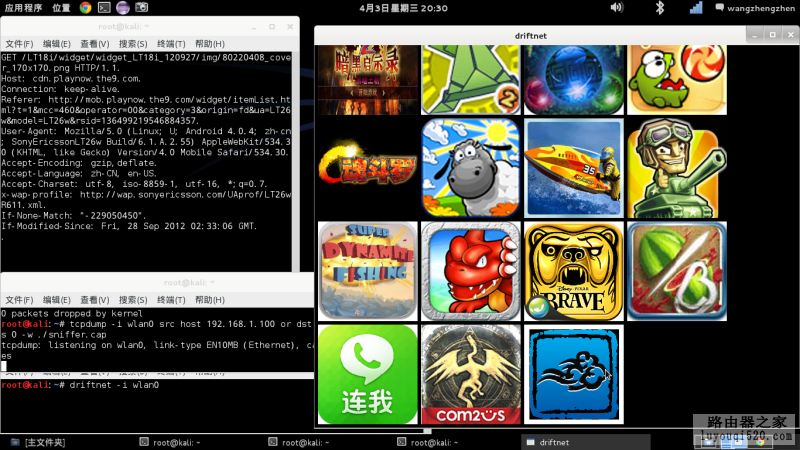Click the green origami dragon image in driftnet
This screenshot has width=800, height=450.
470,80
